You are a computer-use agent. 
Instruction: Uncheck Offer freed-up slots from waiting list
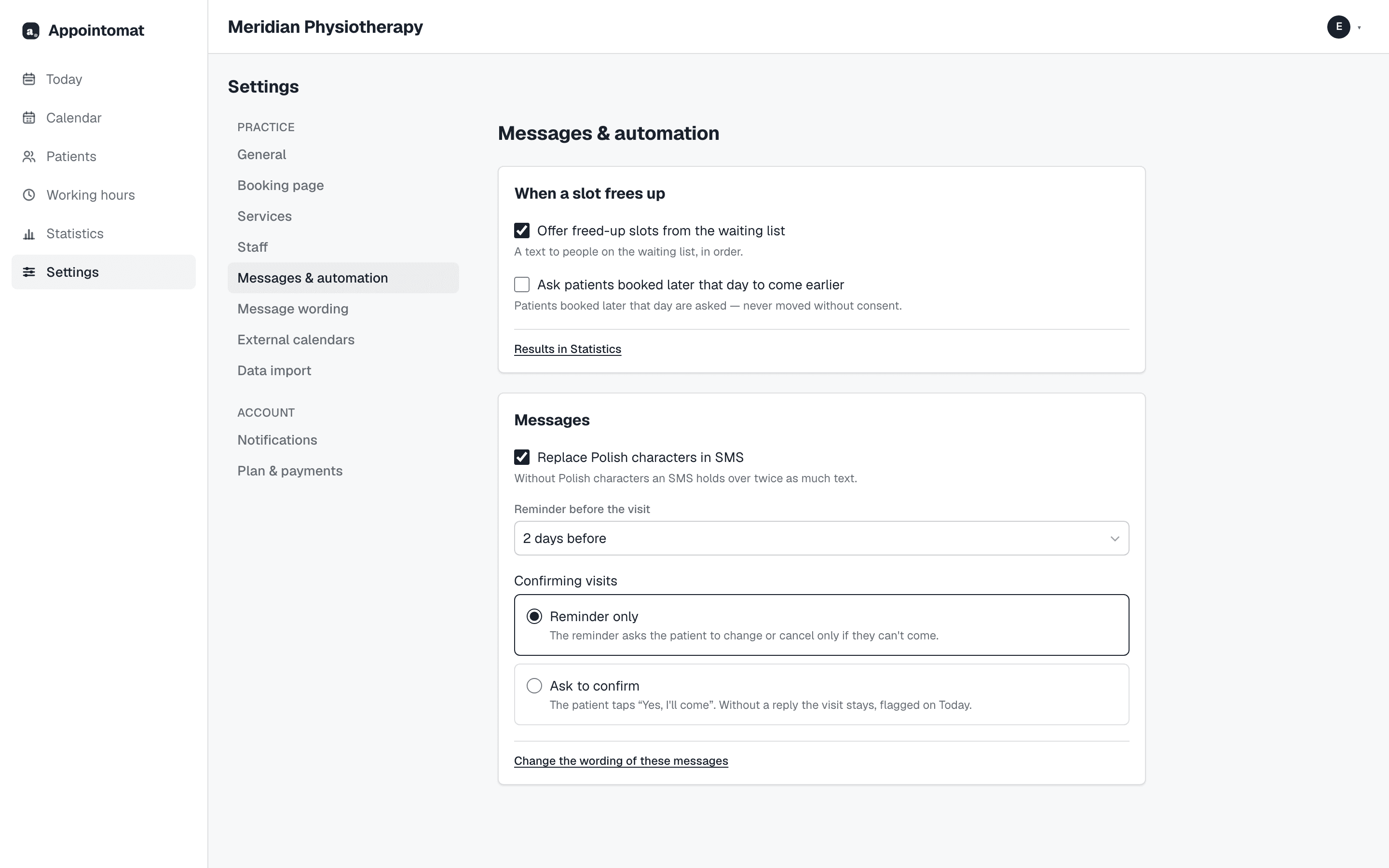click(x=522, y=231)
